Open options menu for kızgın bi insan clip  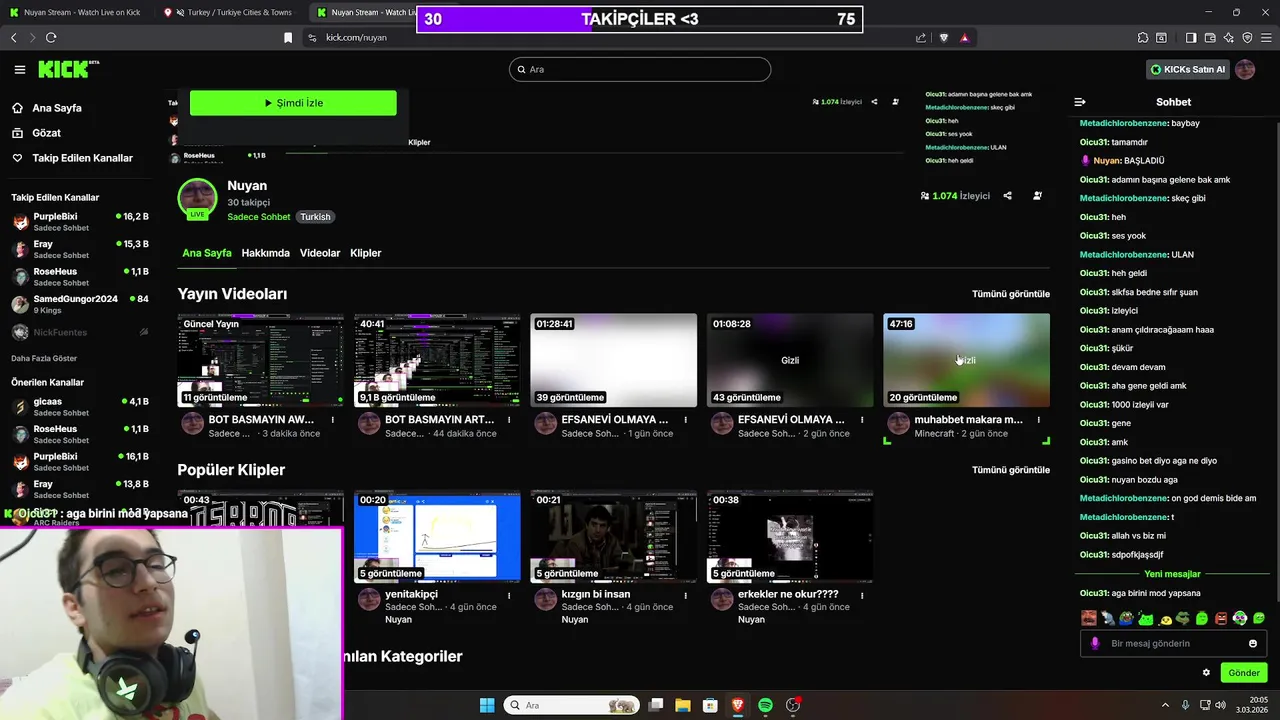pos(686,595)
